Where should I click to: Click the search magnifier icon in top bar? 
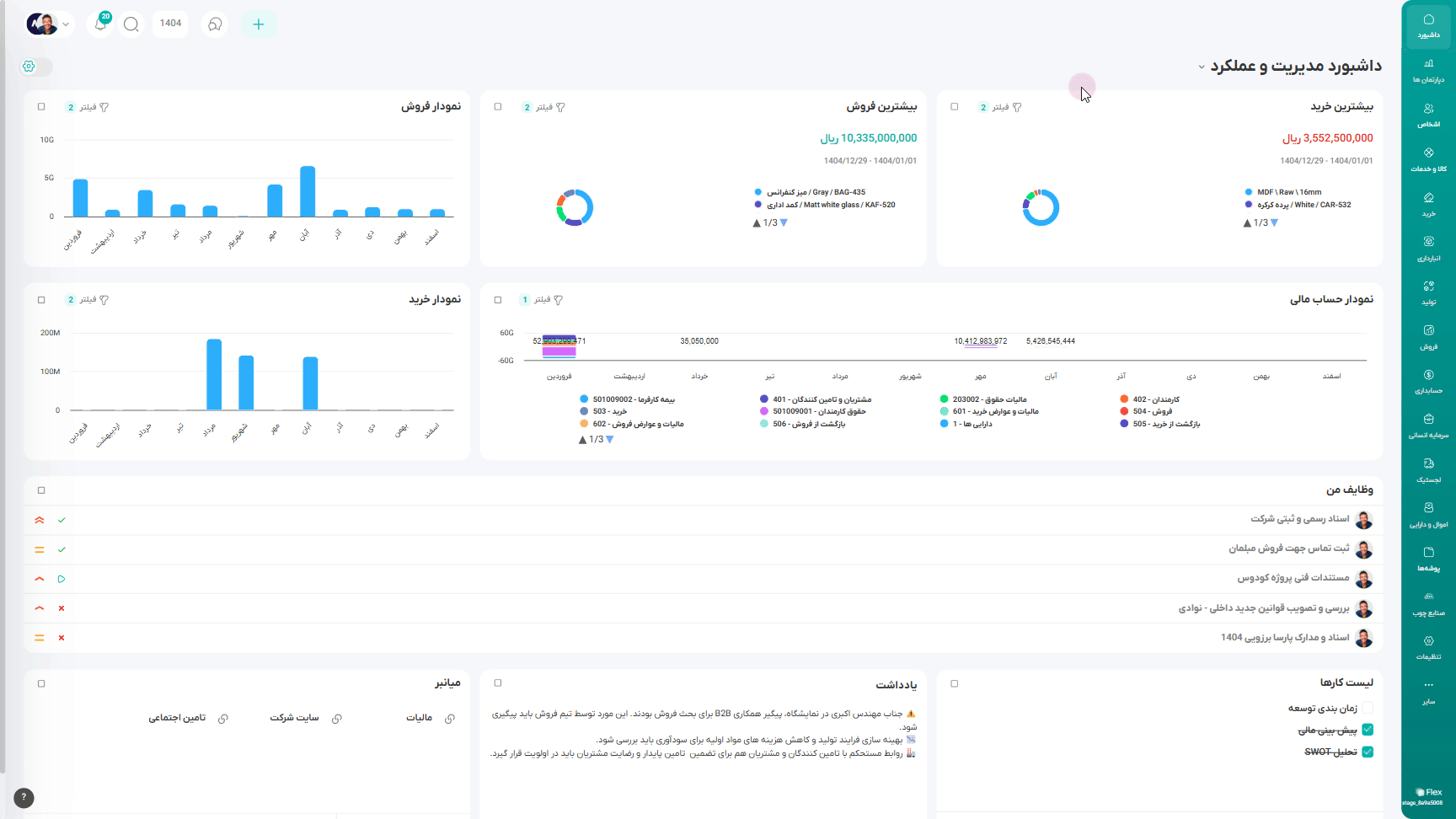(x=131, y=24)
